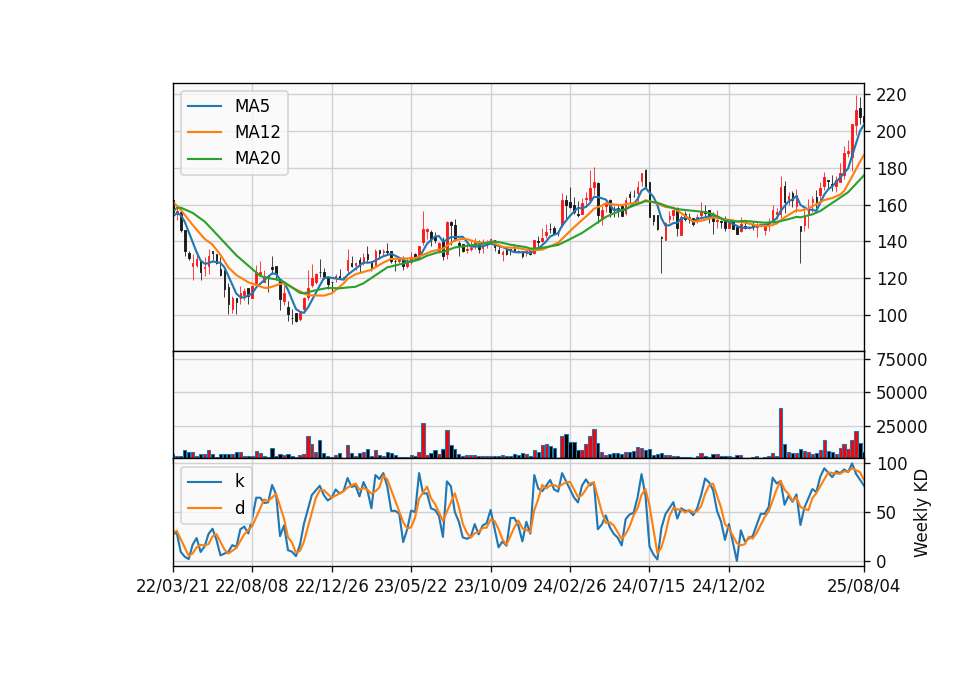Click the 50000 volume axis tick
Viewport: 960px width, 690px height.
pos(902,393)
